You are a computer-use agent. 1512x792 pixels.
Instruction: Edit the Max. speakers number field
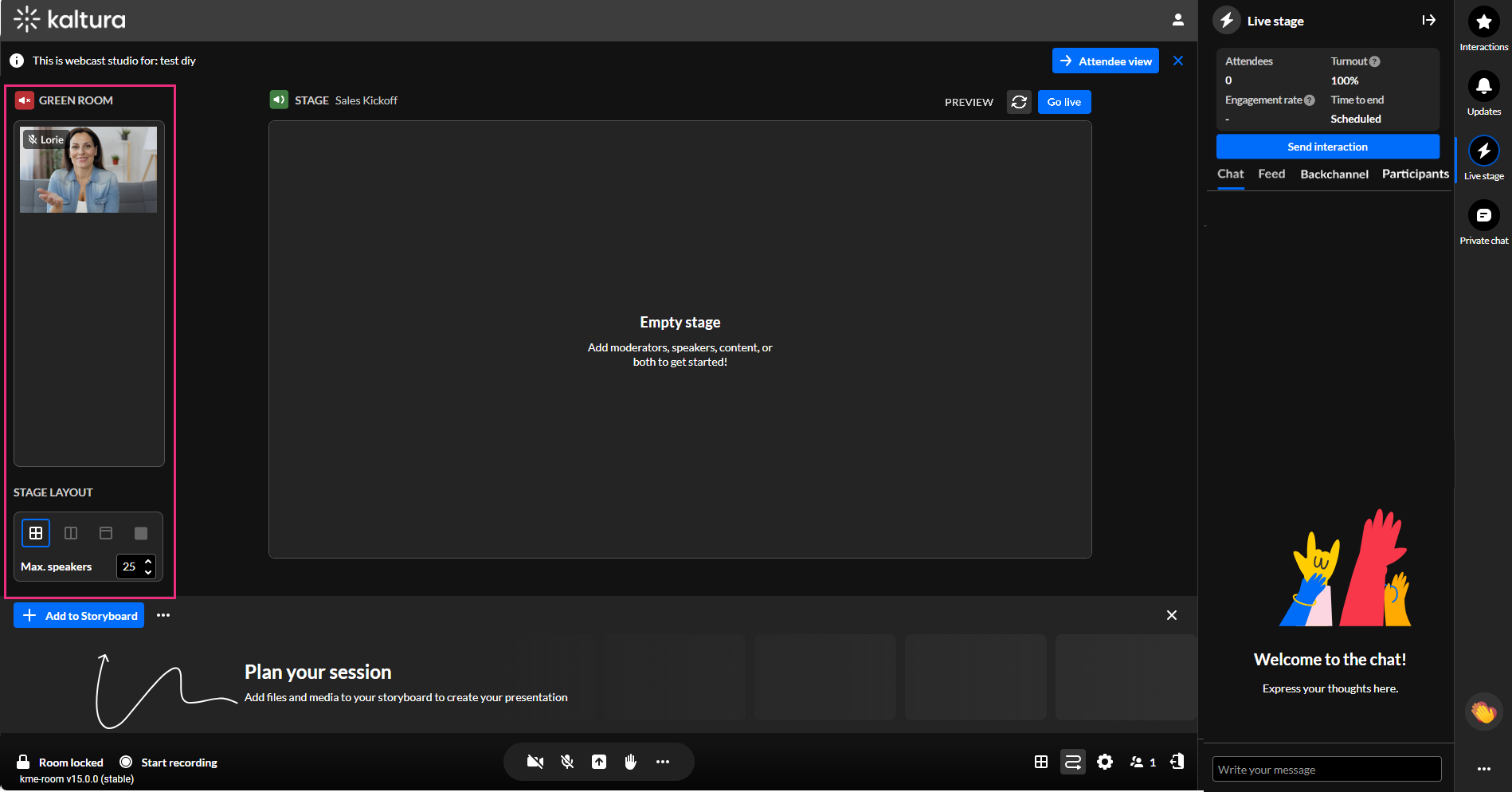pos(135,567)
